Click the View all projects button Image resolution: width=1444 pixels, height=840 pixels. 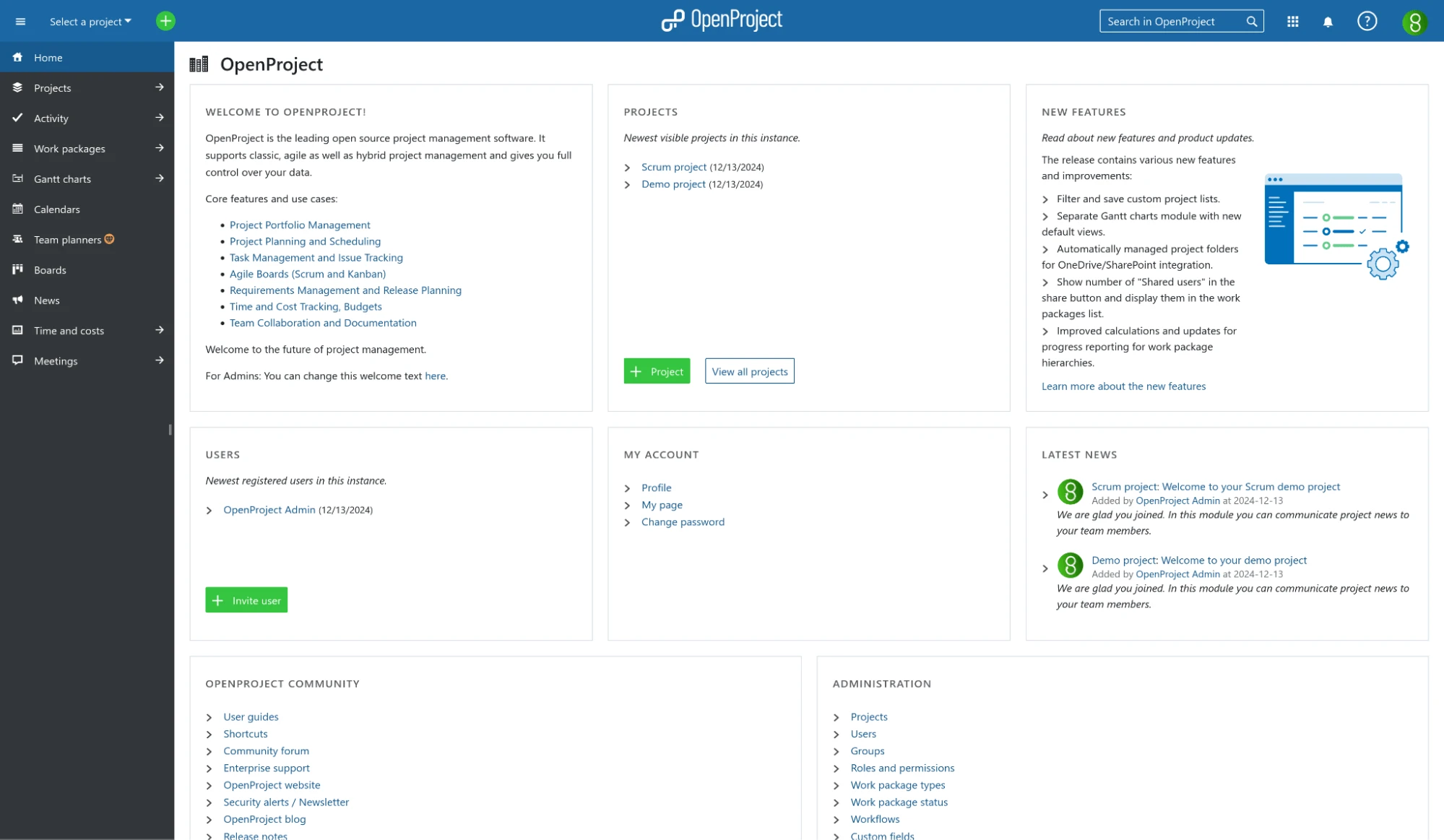click(749, 371)
